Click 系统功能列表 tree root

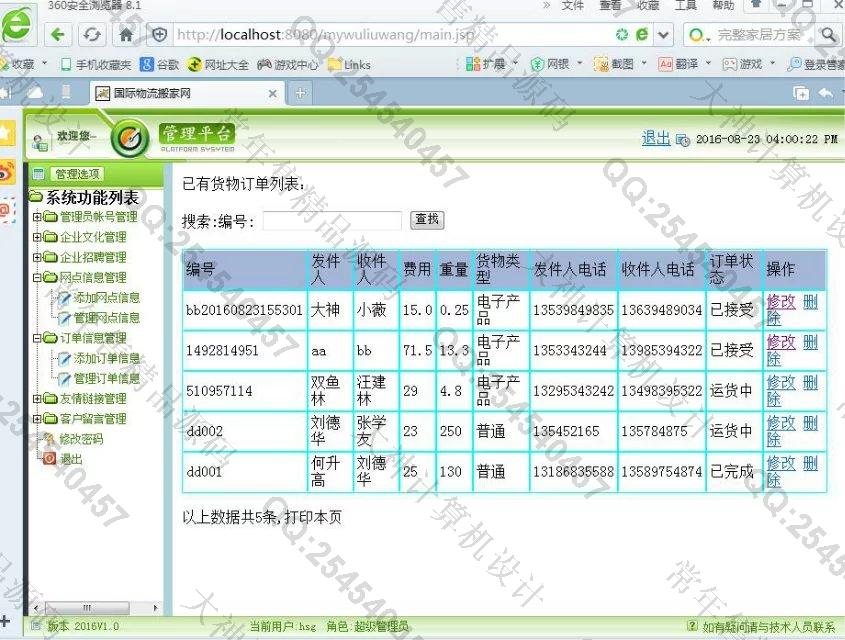92,198
